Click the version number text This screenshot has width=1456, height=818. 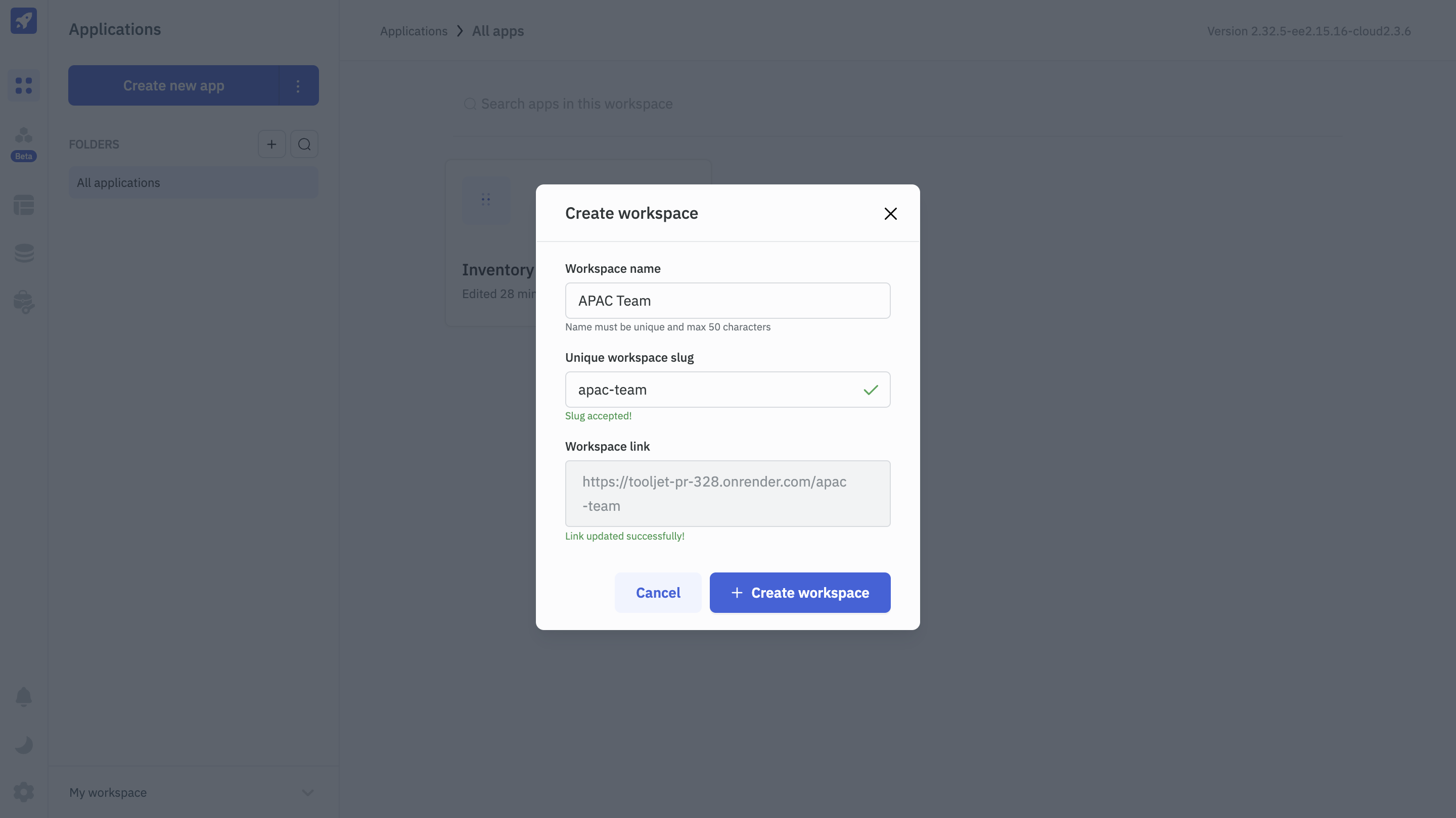pos(1309,31)
